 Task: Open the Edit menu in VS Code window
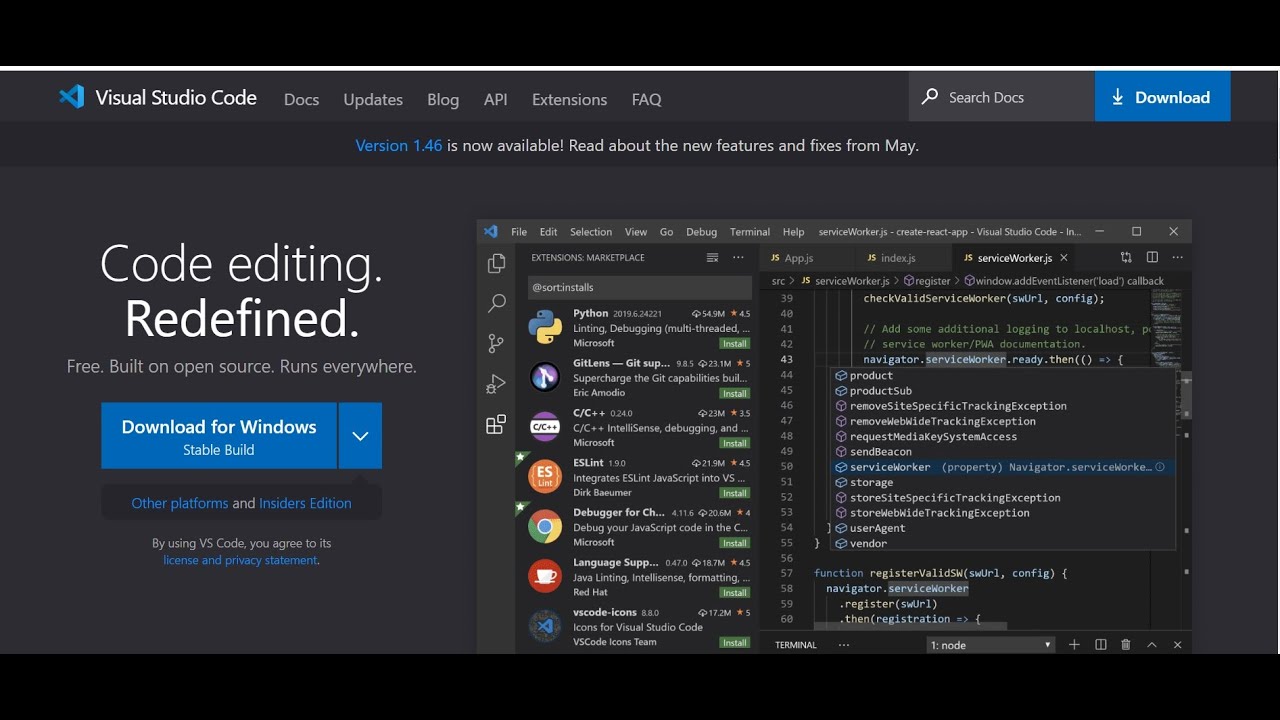(549, 232)
